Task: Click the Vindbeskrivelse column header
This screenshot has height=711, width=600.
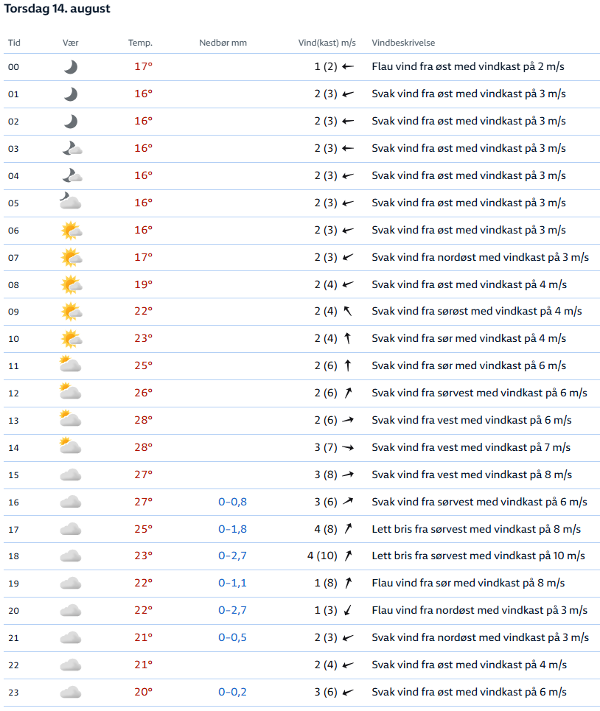Action: [403, 43]
